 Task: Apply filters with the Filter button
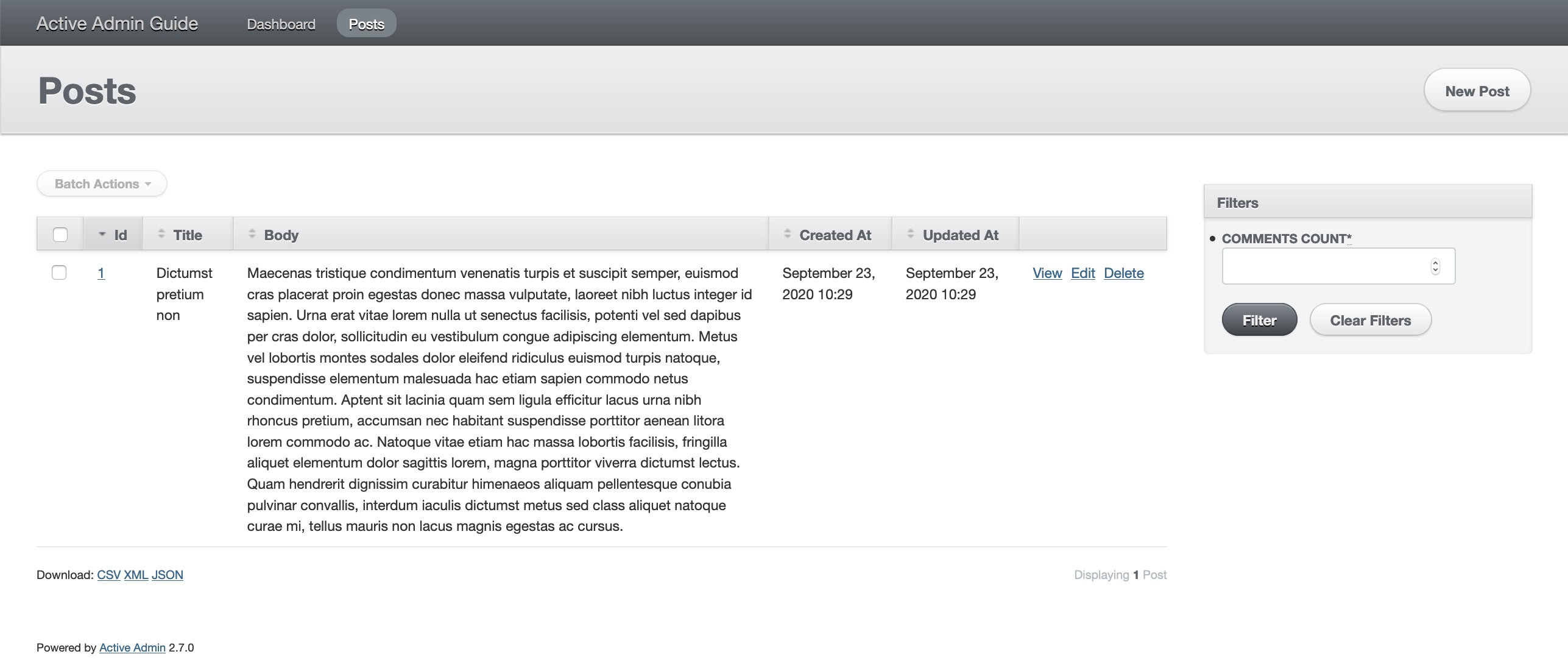click(1259, 320)
